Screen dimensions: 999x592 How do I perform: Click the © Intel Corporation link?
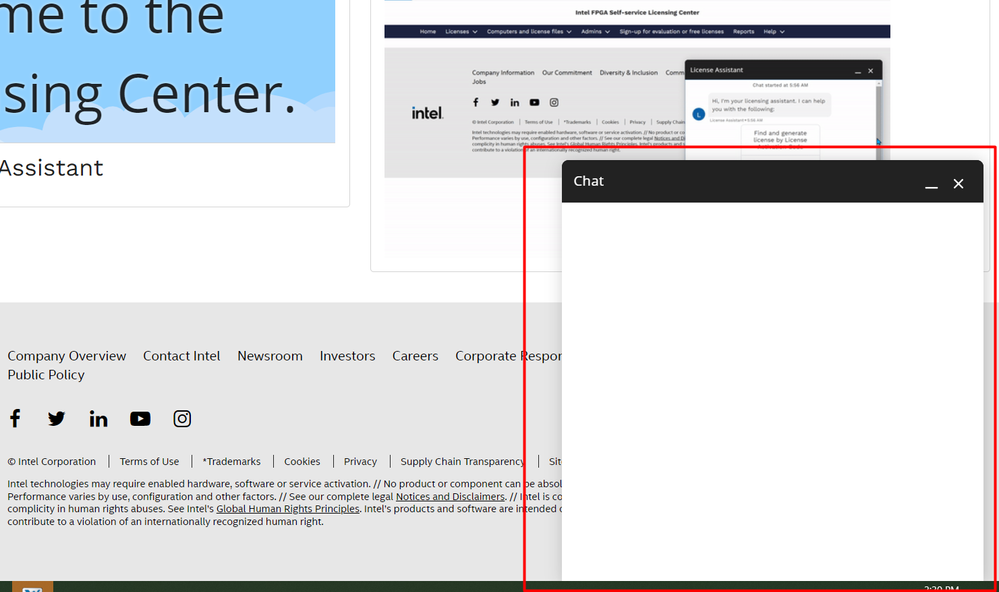(52, 461)
